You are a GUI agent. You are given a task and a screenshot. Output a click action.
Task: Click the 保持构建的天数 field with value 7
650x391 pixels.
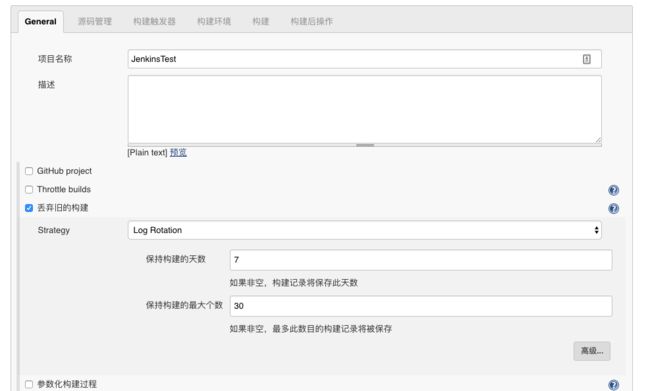coord(421,260)
